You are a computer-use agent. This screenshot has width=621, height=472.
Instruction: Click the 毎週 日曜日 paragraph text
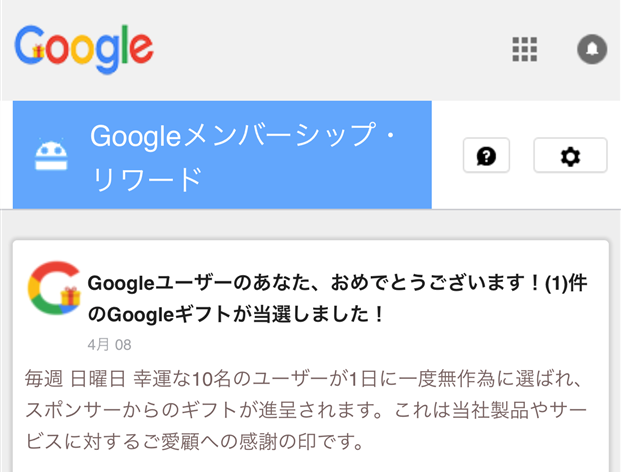pyautogui.click(x=306, y=410)
